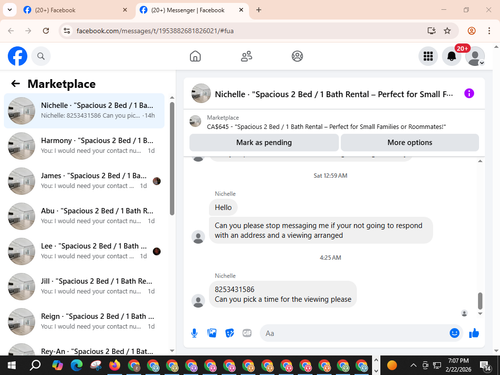
Task: Open the Friends icon in top navigation
Action: 246,56
